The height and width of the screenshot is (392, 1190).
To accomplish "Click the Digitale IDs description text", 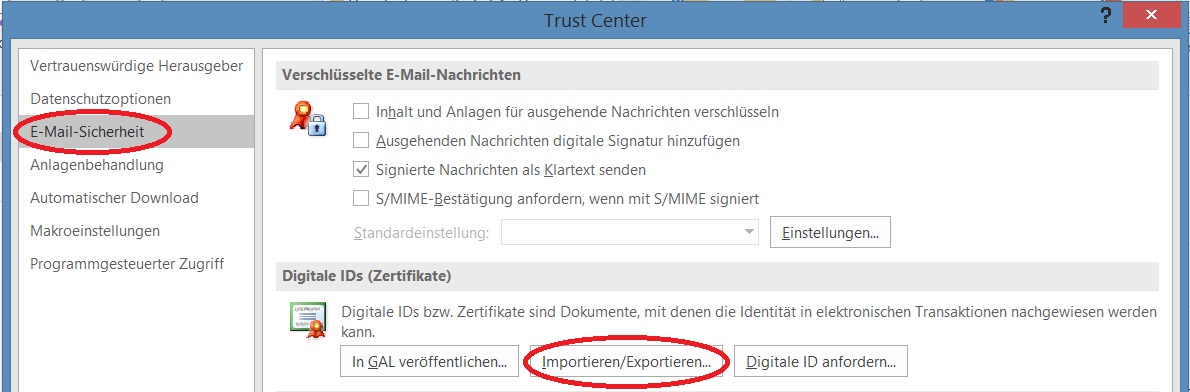I will [749, 321].
